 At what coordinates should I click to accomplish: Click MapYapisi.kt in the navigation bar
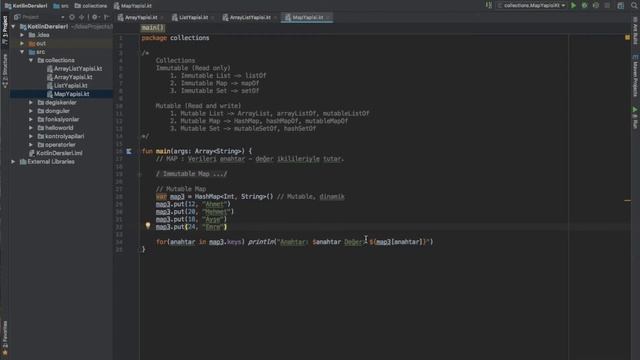(133, 6)
